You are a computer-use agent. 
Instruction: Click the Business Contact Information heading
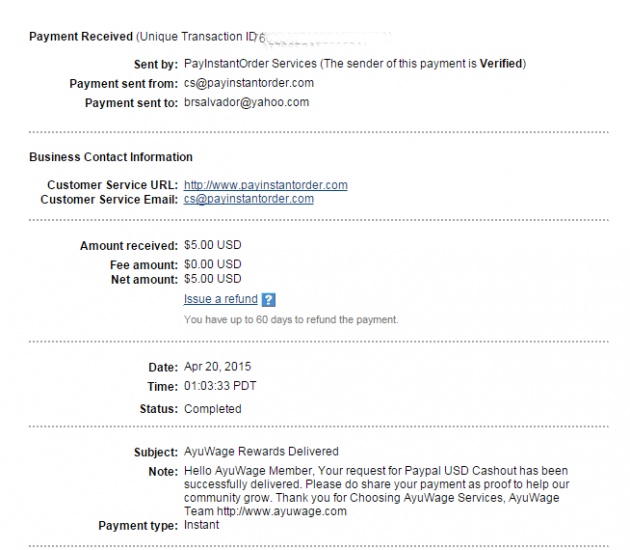tap(111, 157)
